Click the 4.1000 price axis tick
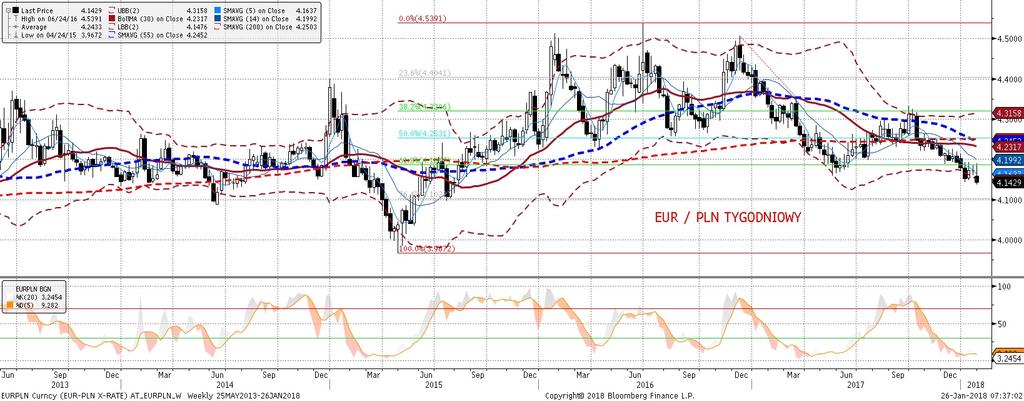 tap(1009, 199)
